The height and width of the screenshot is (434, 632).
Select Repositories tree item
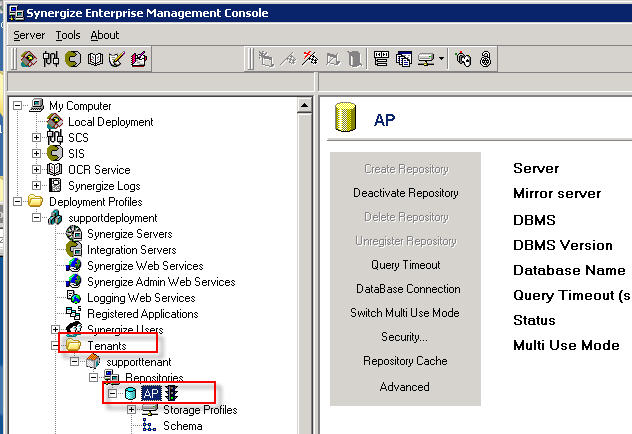[154, 377]
